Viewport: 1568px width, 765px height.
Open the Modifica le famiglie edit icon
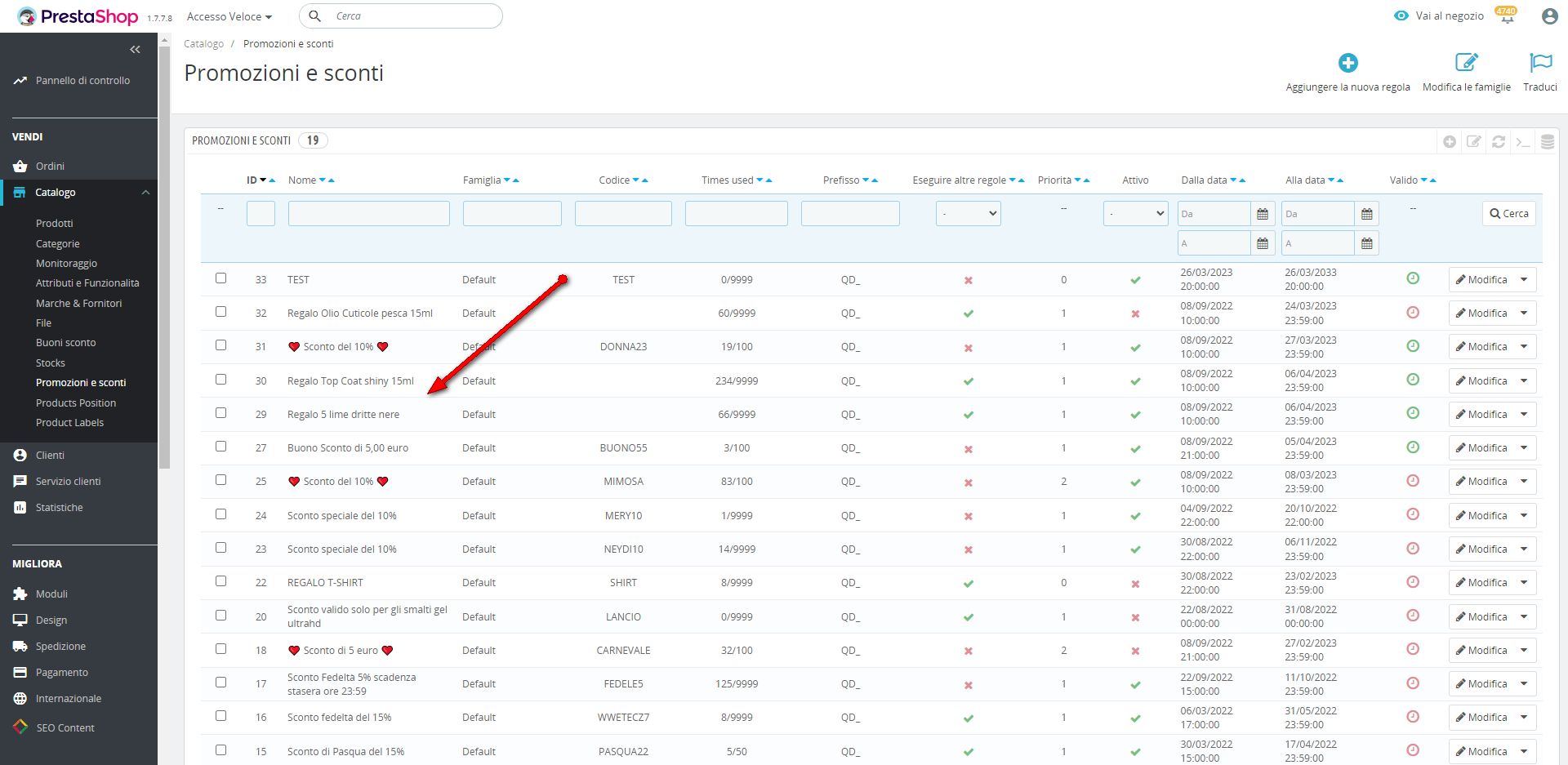pos(1466,63)
